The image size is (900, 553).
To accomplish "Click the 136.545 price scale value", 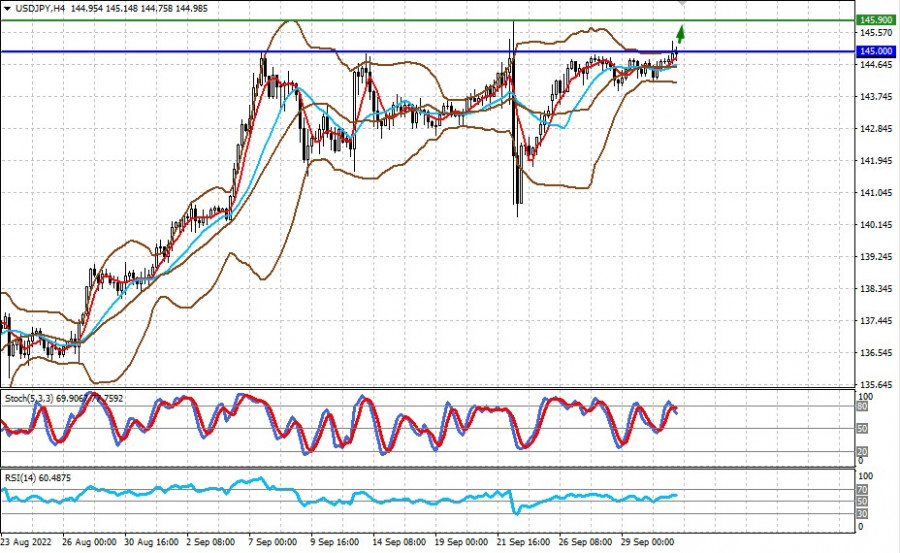I will (876, 353).
